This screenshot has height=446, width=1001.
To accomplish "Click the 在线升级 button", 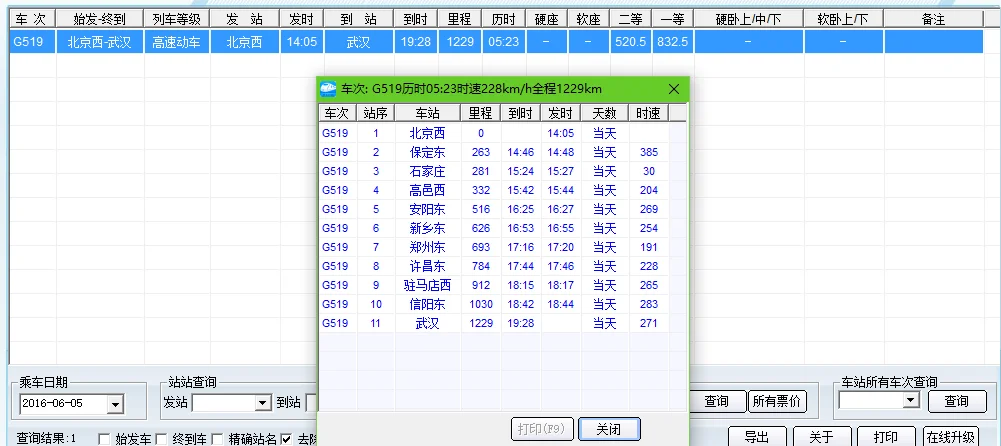I will pyautogui.click(x=950, y=437).
